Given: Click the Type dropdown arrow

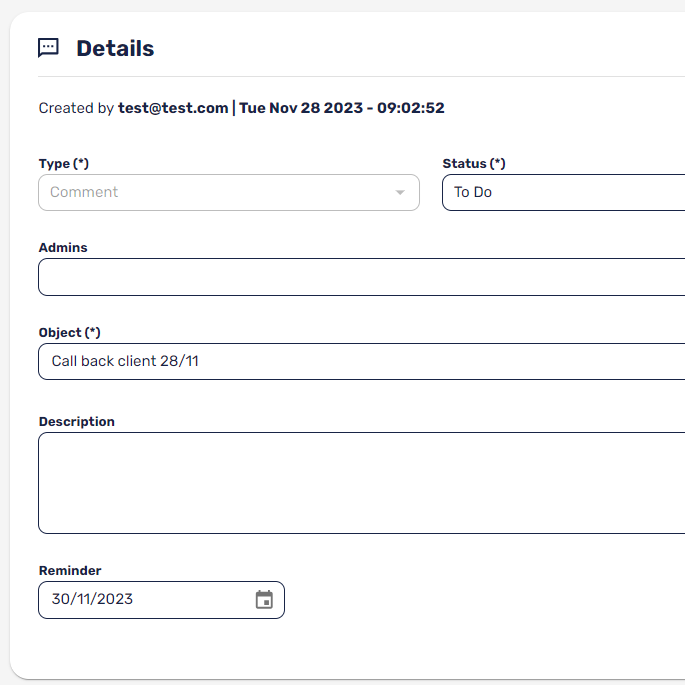Looking at the screenshot, I should [400, 193].
